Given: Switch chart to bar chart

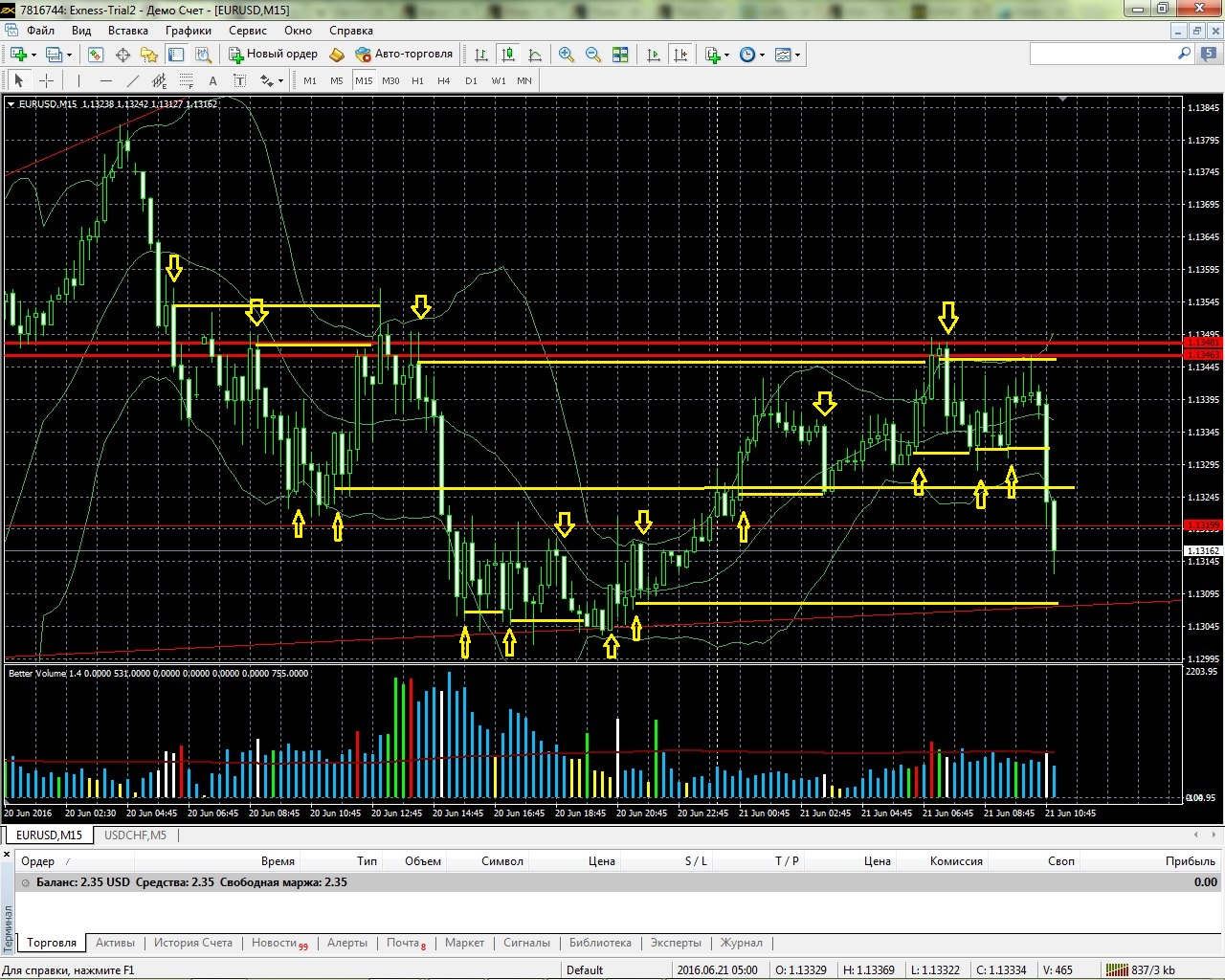Looking at the screenshot, I should click(x=481, y=55).
